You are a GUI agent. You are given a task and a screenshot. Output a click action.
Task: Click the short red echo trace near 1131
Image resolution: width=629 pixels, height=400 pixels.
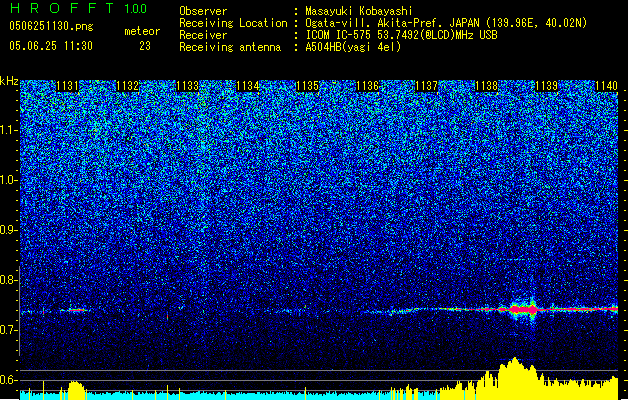[76, 310]
